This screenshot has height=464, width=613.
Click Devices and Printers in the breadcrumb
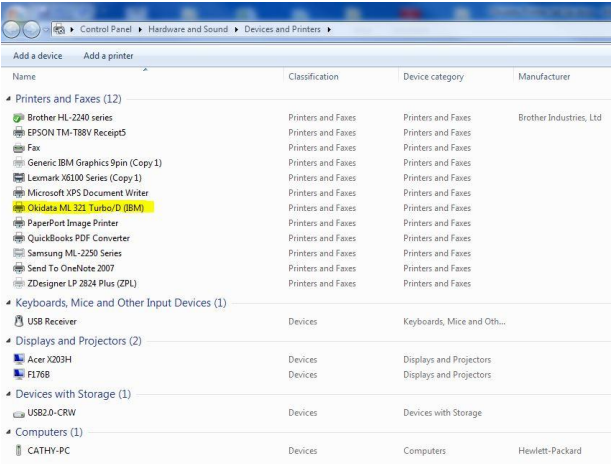282,29
